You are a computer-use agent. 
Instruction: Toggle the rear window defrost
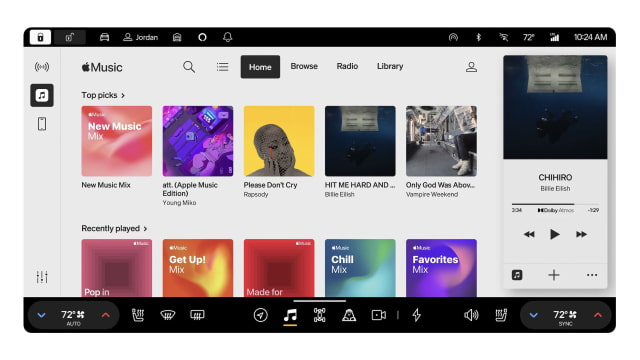pos(197,315)
